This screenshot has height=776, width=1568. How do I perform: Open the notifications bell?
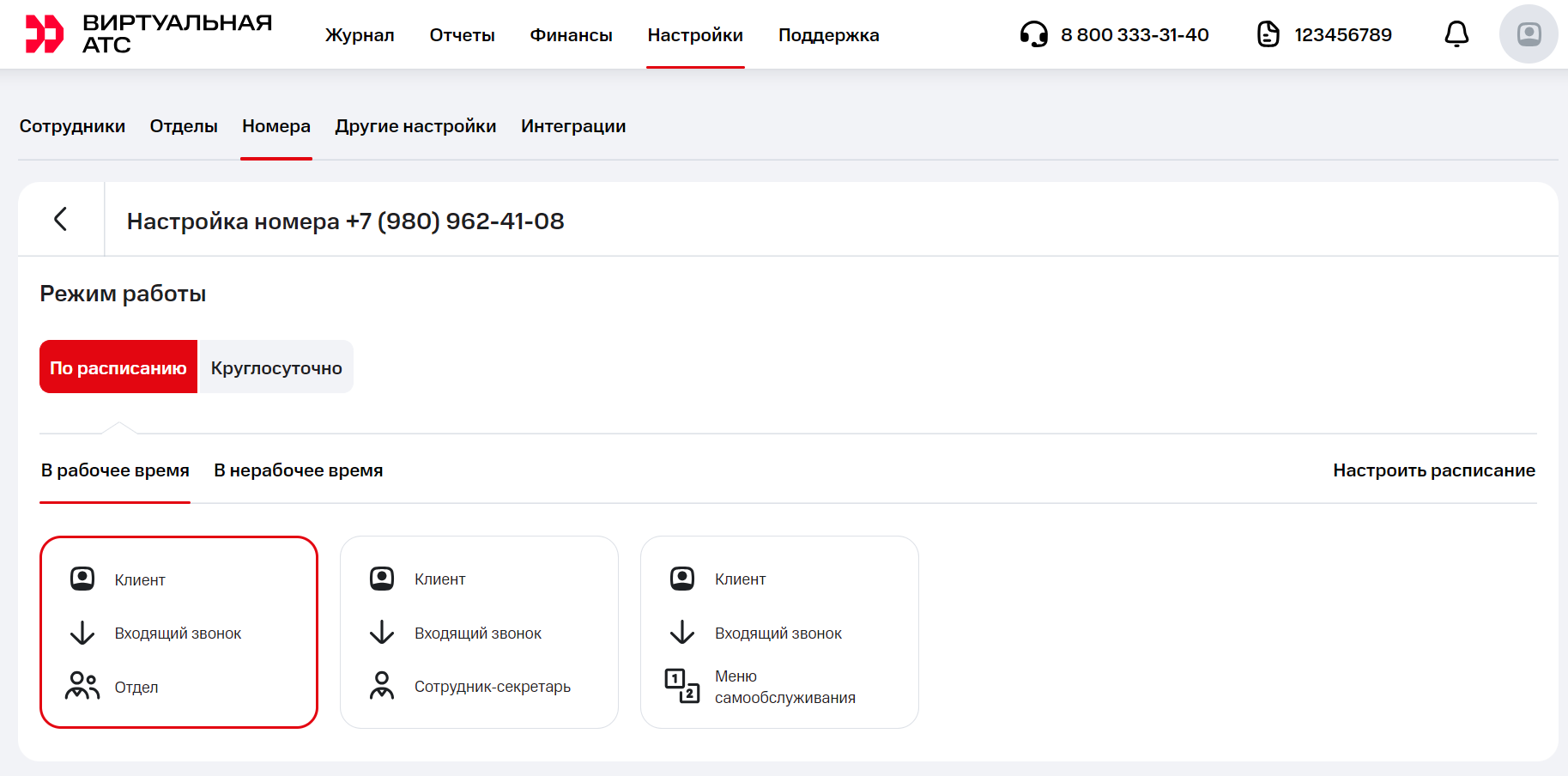click(x=1456, y=34)
